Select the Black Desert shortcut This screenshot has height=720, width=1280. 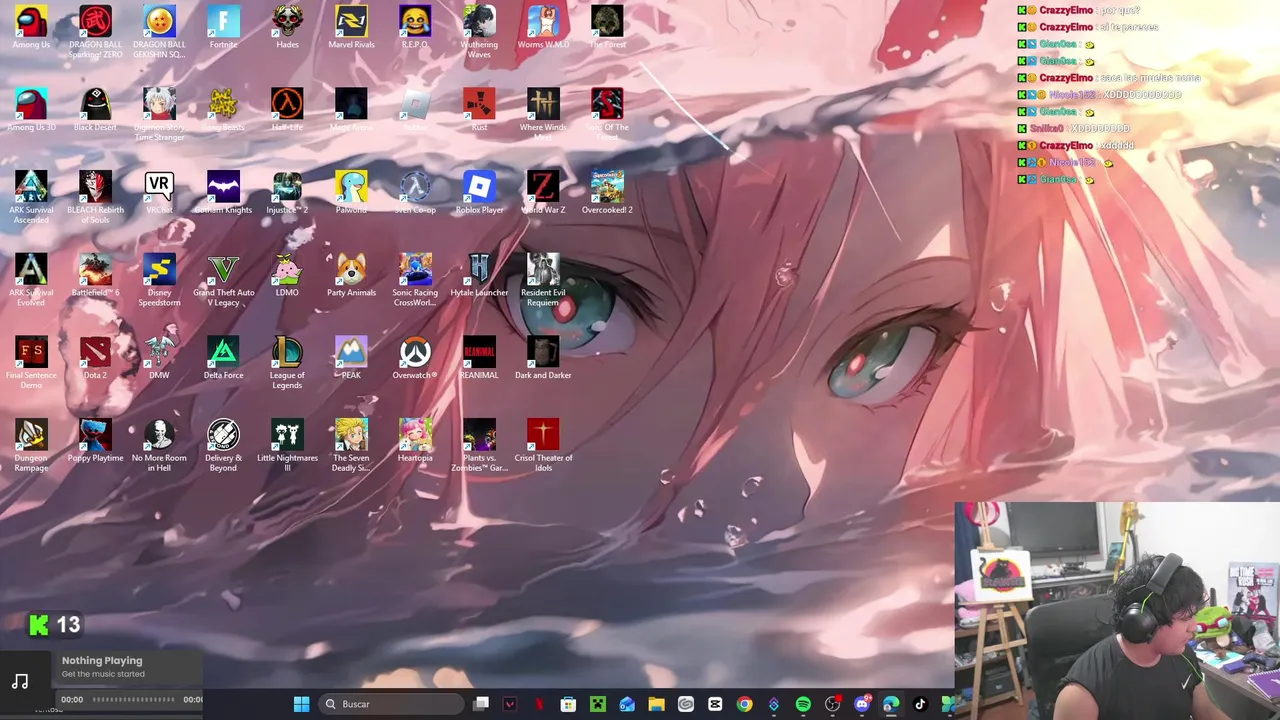(95, 111)
